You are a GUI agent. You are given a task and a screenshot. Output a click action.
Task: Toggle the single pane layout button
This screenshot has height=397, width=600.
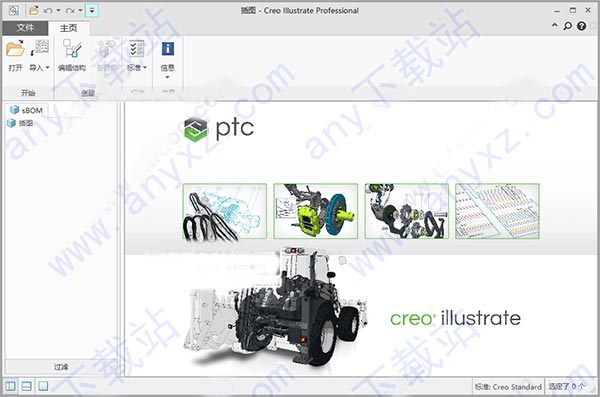tap(43, 386)
